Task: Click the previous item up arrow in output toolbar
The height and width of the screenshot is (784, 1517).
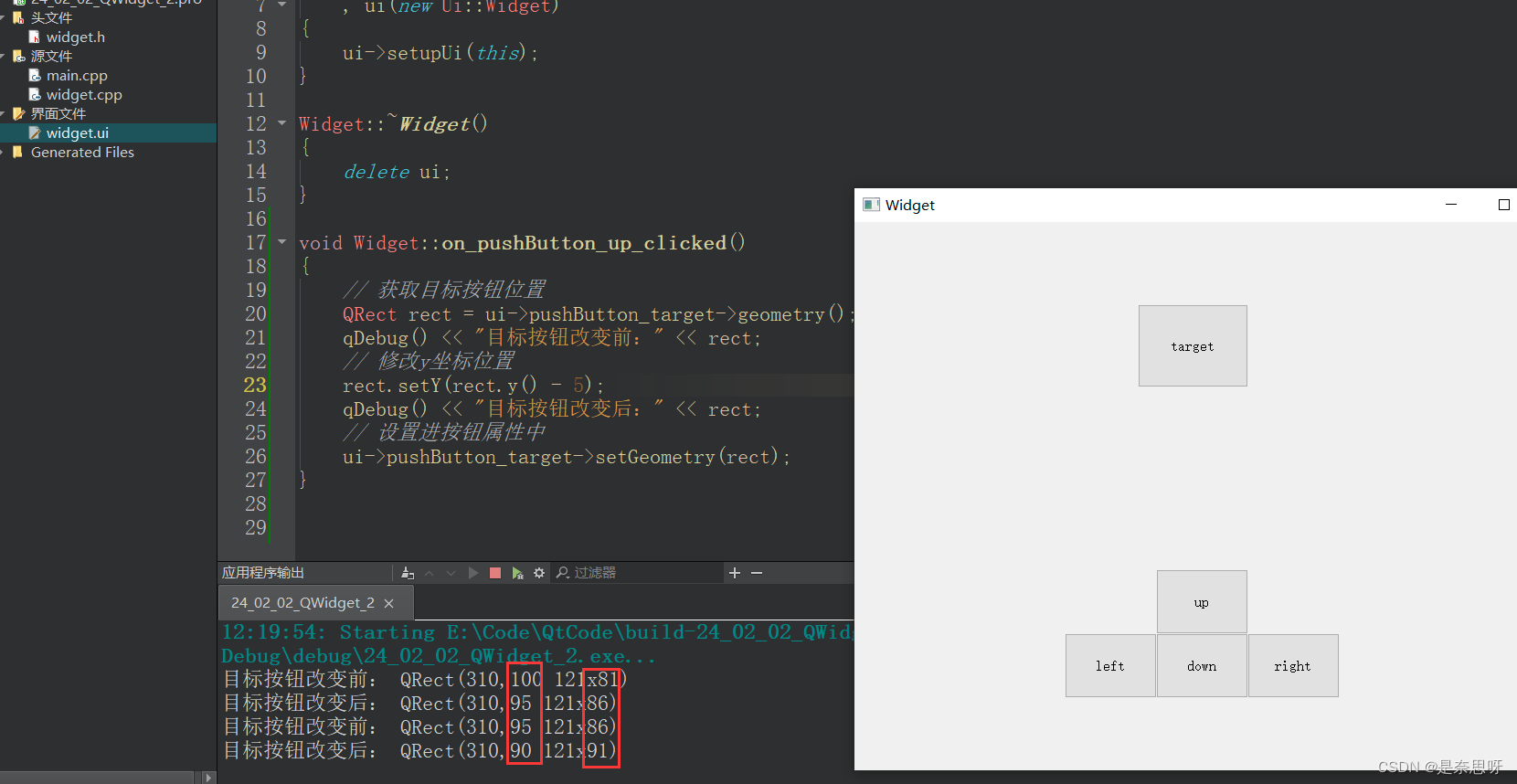Action: pyautogui.click(x=430, y=573)
